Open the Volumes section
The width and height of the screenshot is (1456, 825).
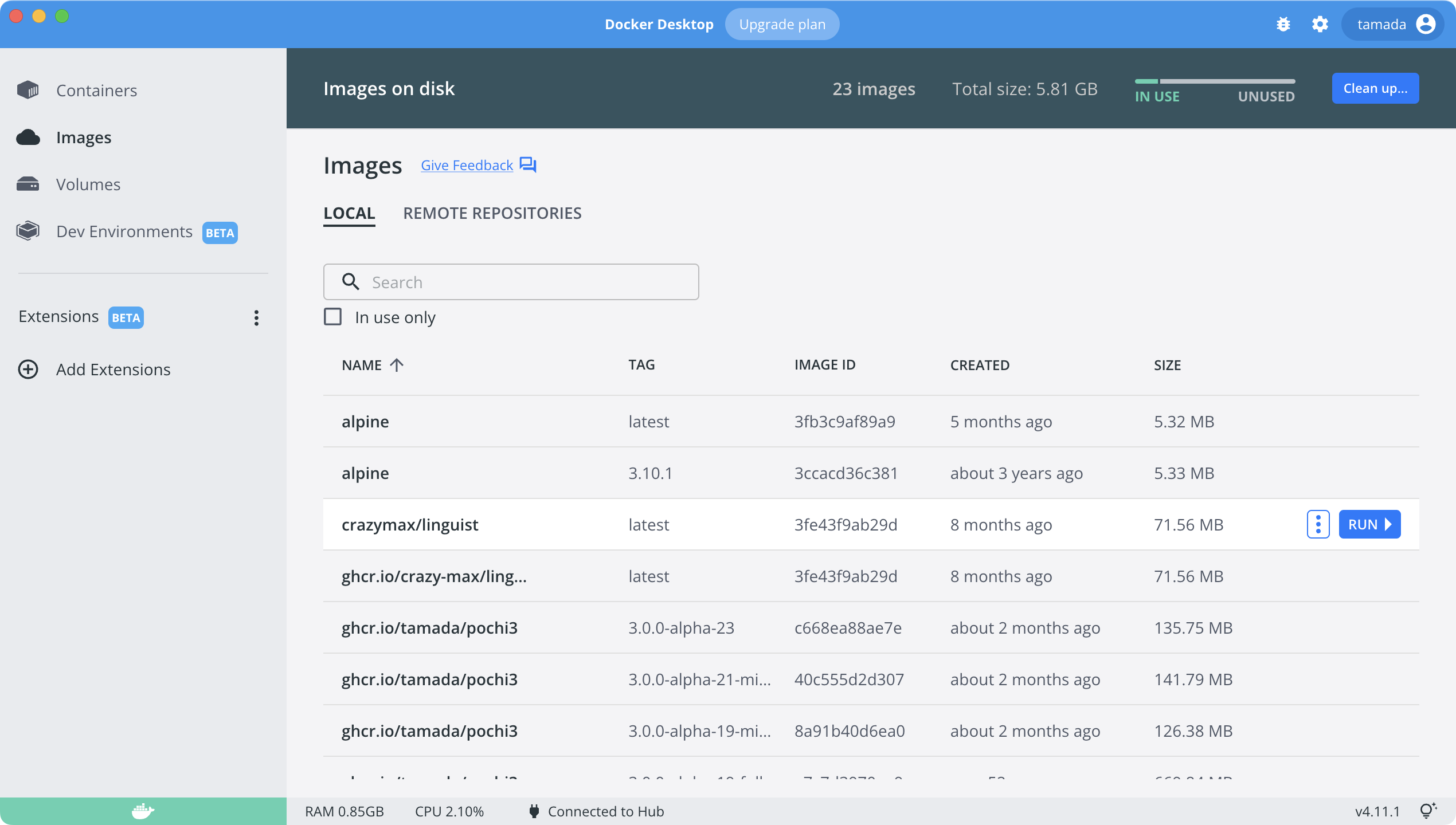[x=88, y=184]
